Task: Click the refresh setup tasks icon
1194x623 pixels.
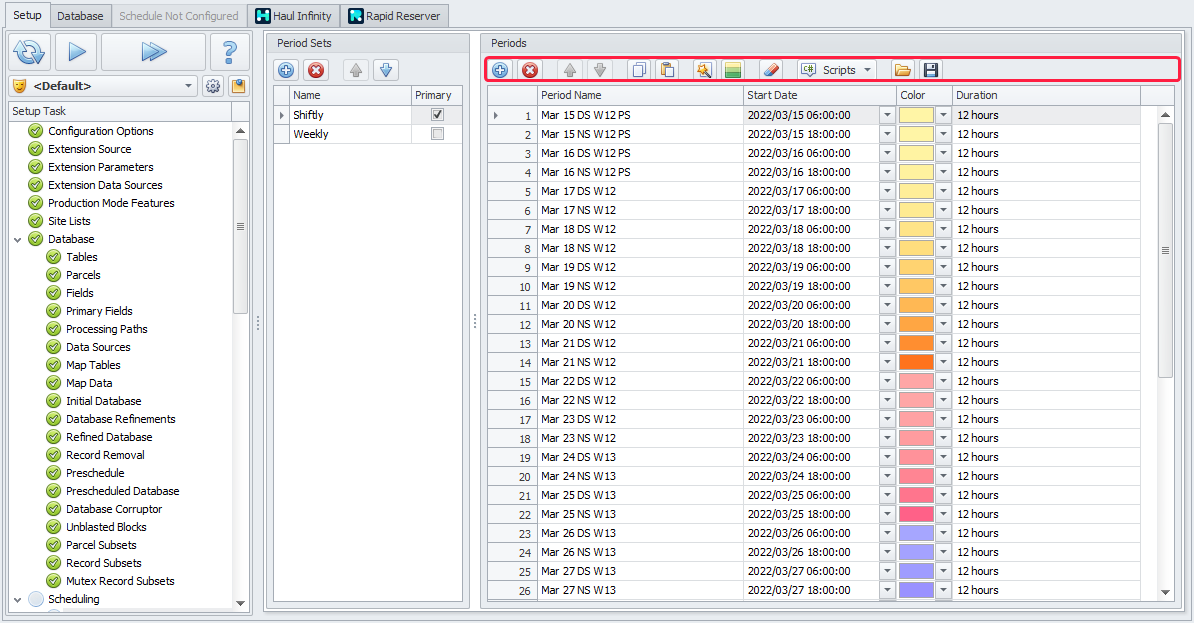Action: pyautogui.click(x=30, y=52)
